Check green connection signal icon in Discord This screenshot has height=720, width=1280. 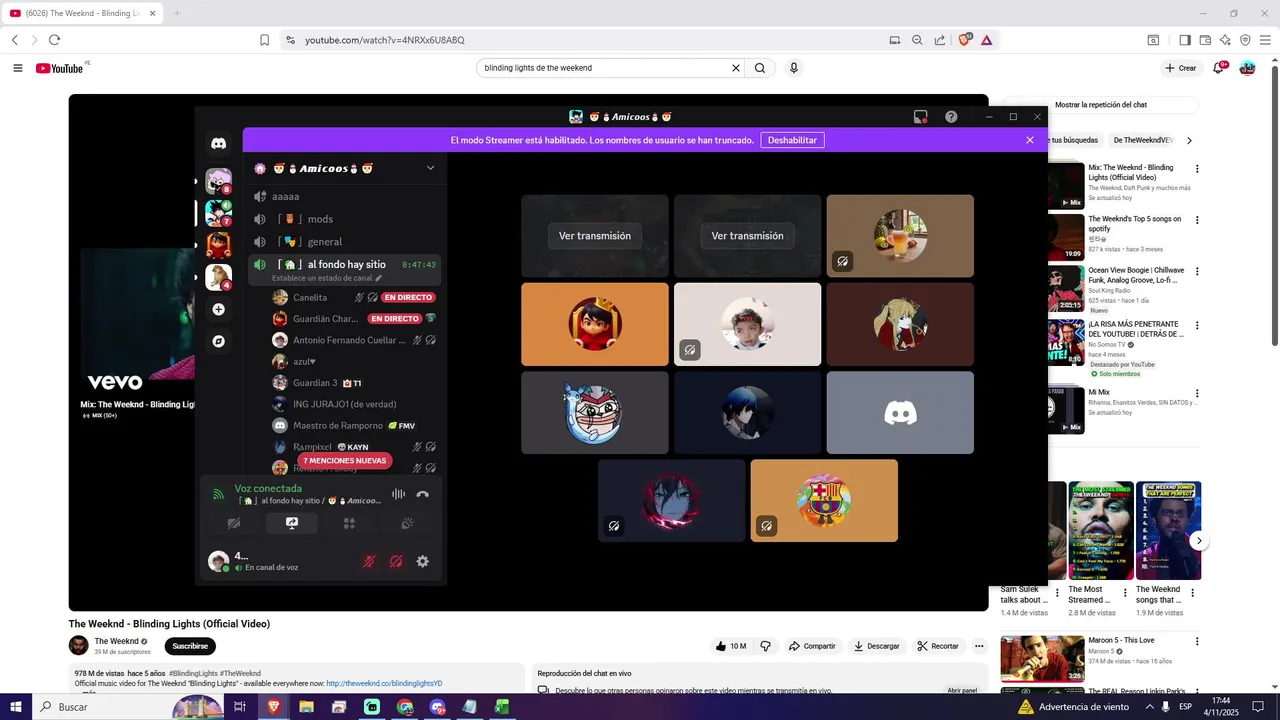218,494
